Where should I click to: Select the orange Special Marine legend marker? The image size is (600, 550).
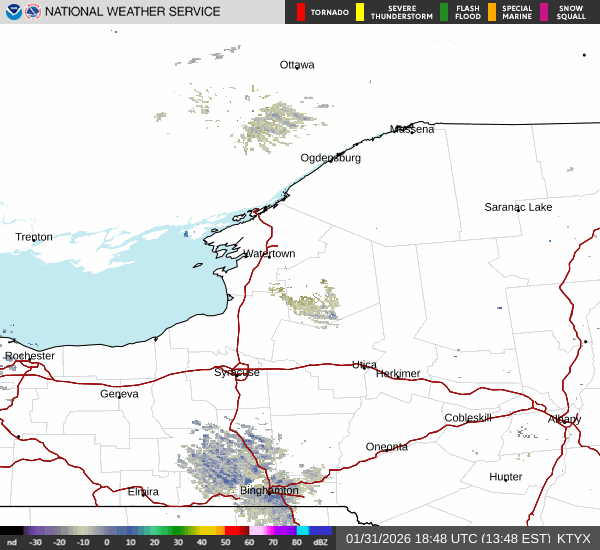point(492,12)
